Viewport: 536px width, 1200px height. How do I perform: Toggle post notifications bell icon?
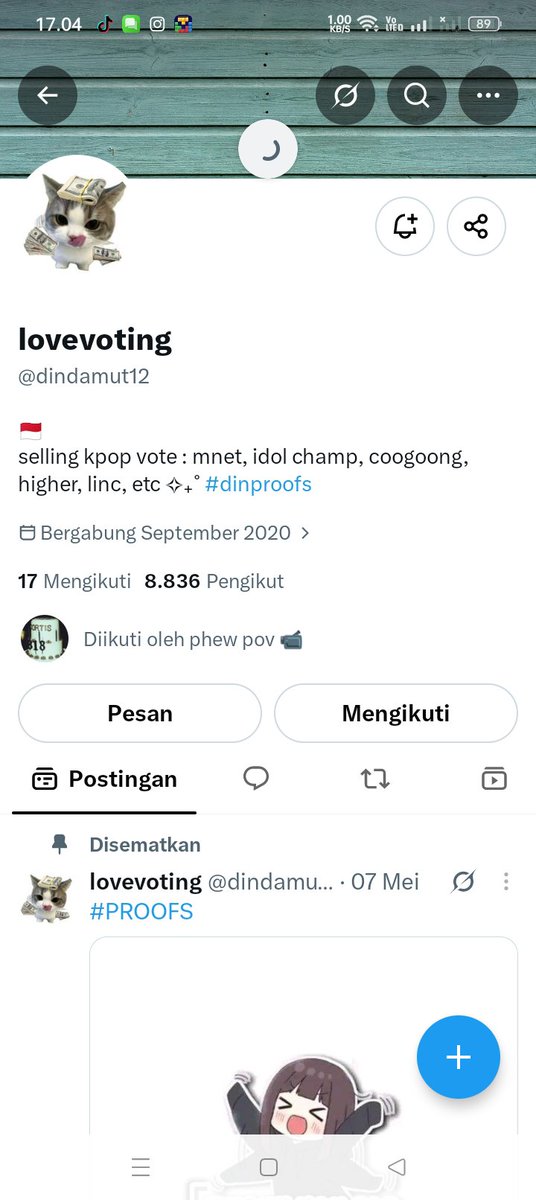click(x=405, y=226)
